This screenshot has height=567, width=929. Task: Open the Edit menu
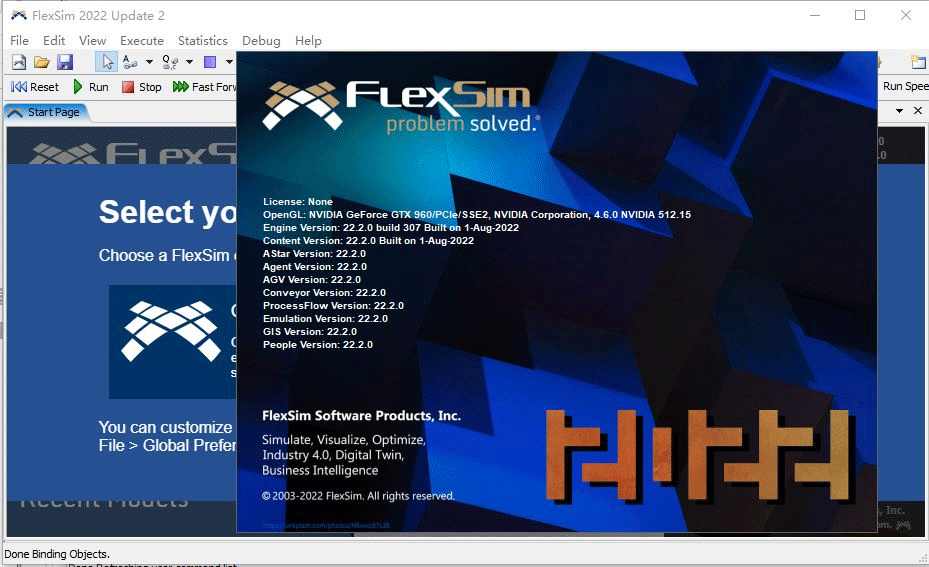pos(54,40)
